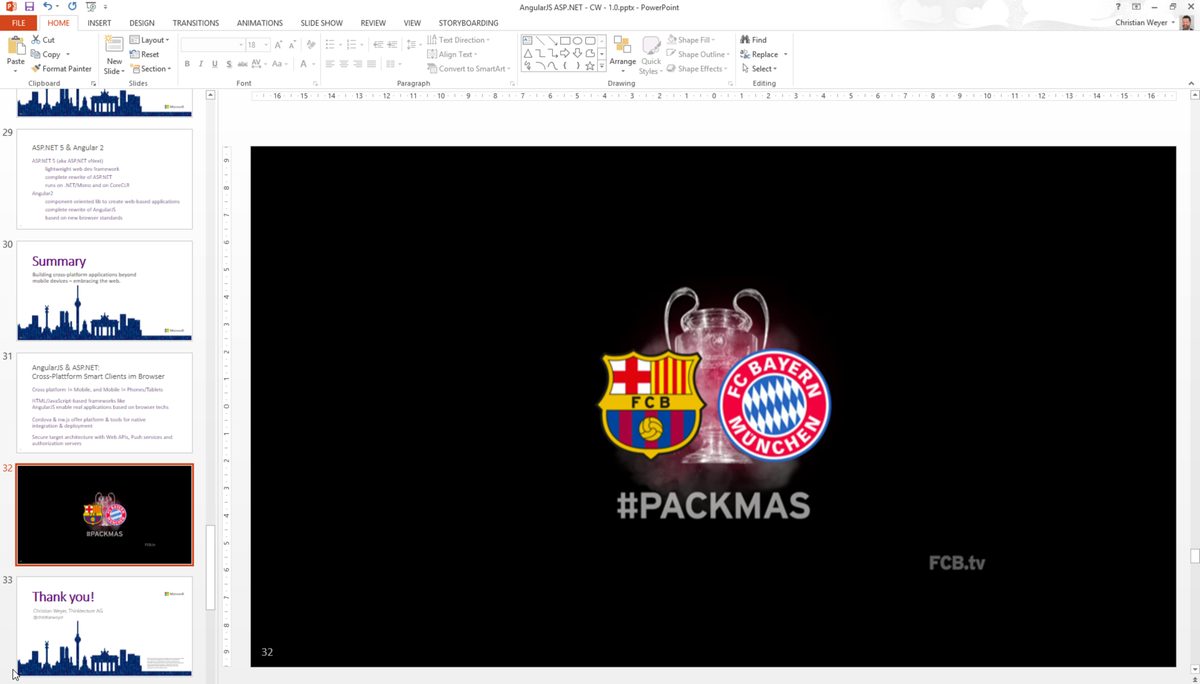The height and width of the screenshot is (684, 1200).
Task: Click the Paste clipboard icon
Action: [16, 46]
